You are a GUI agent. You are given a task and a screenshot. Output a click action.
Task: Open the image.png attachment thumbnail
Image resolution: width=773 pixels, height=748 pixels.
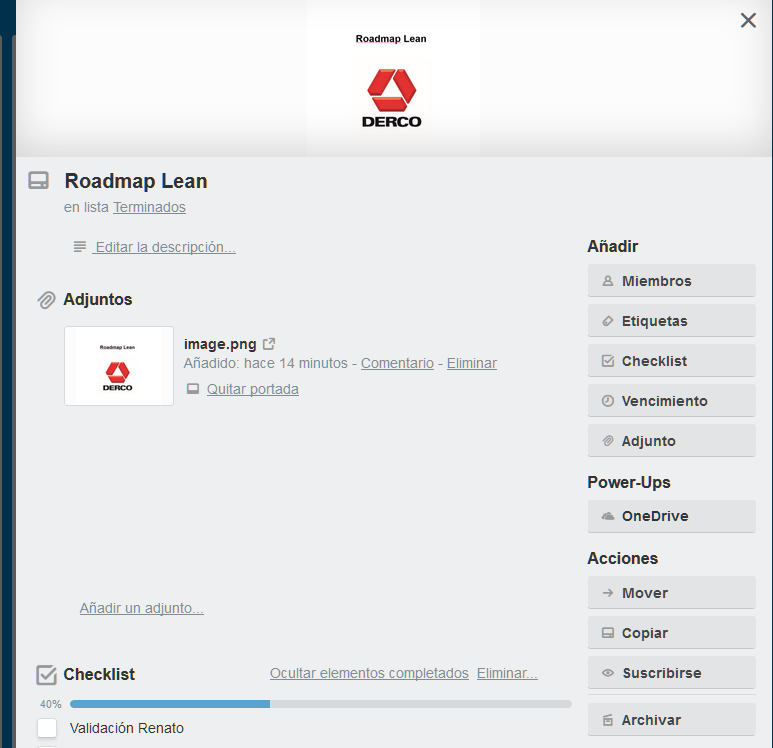coord(119,366)
